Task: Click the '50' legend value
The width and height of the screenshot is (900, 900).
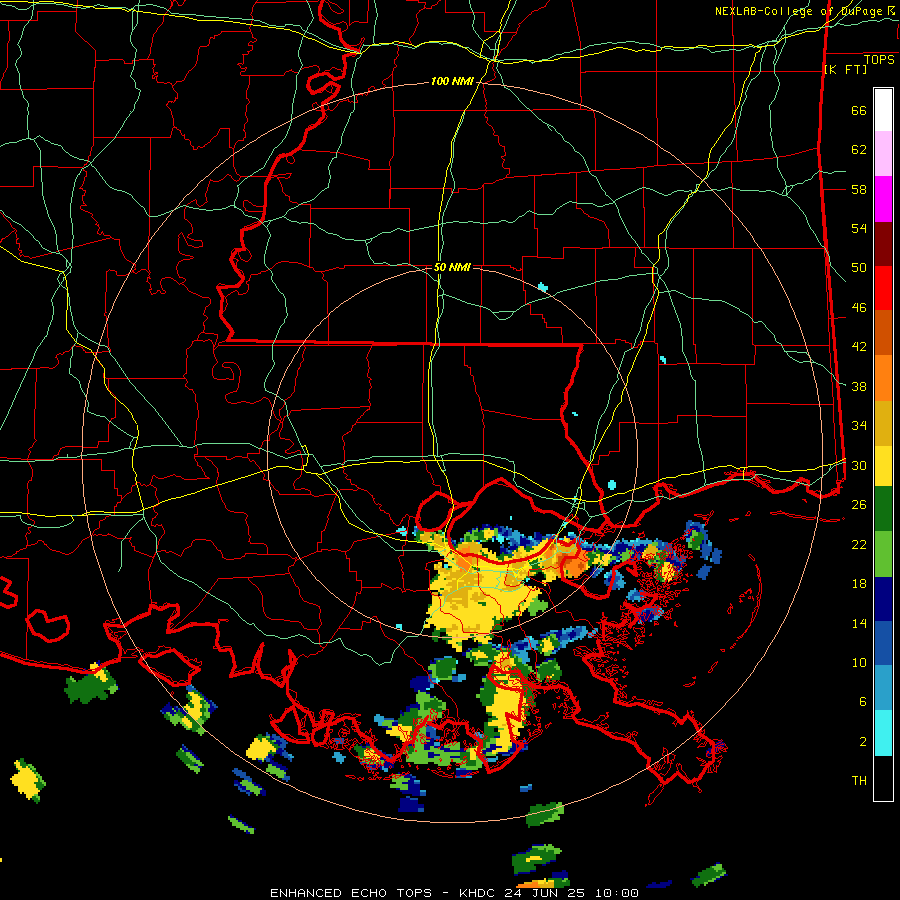Action: pyautogui.click(x=859, y=267)
